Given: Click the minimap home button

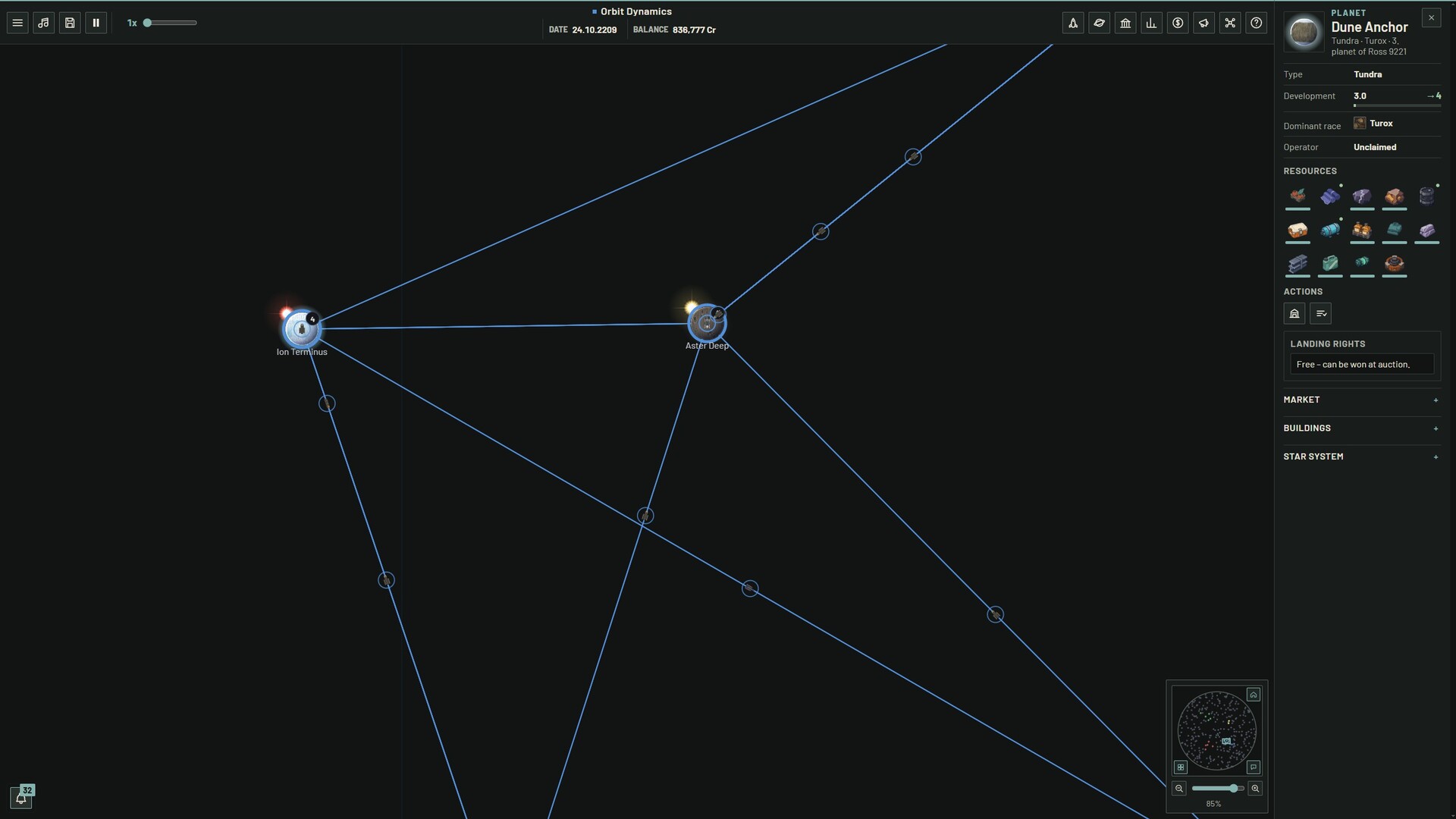Looking at the screenshot, I should click(x=1254, y=695).
